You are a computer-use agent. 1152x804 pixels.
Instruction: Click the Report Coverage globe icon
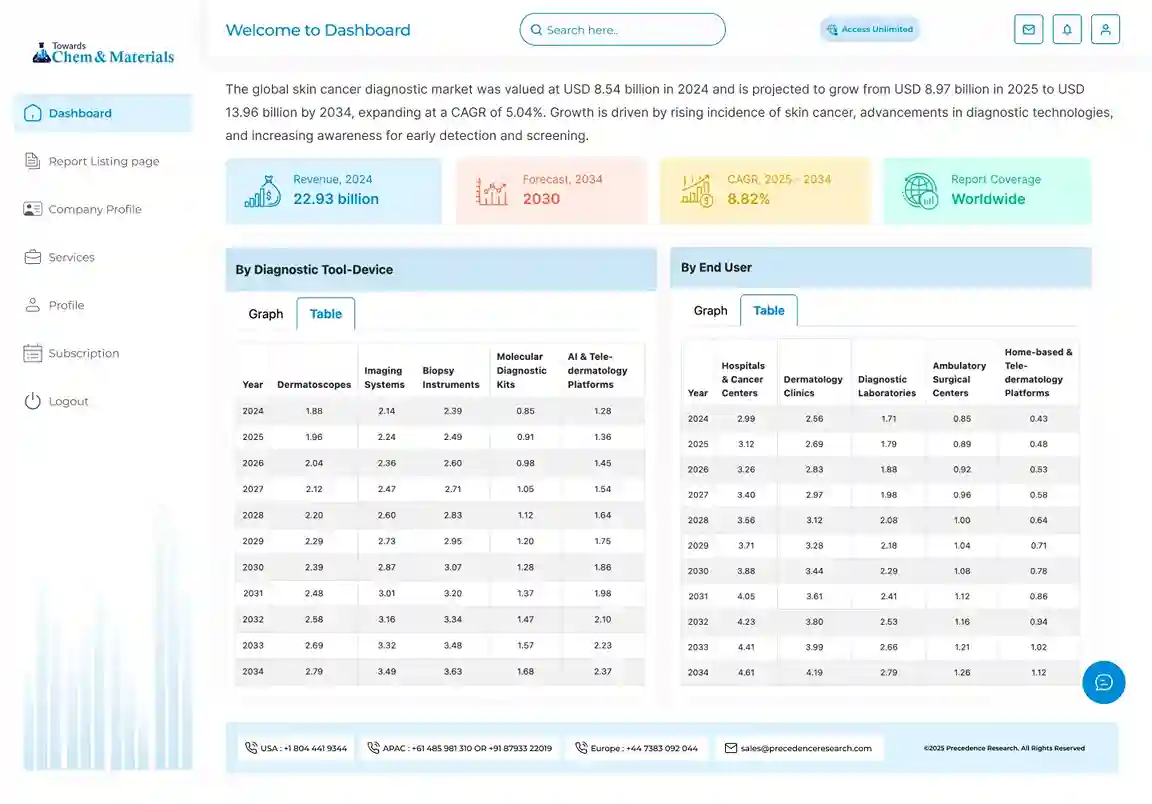pos(920,190)
